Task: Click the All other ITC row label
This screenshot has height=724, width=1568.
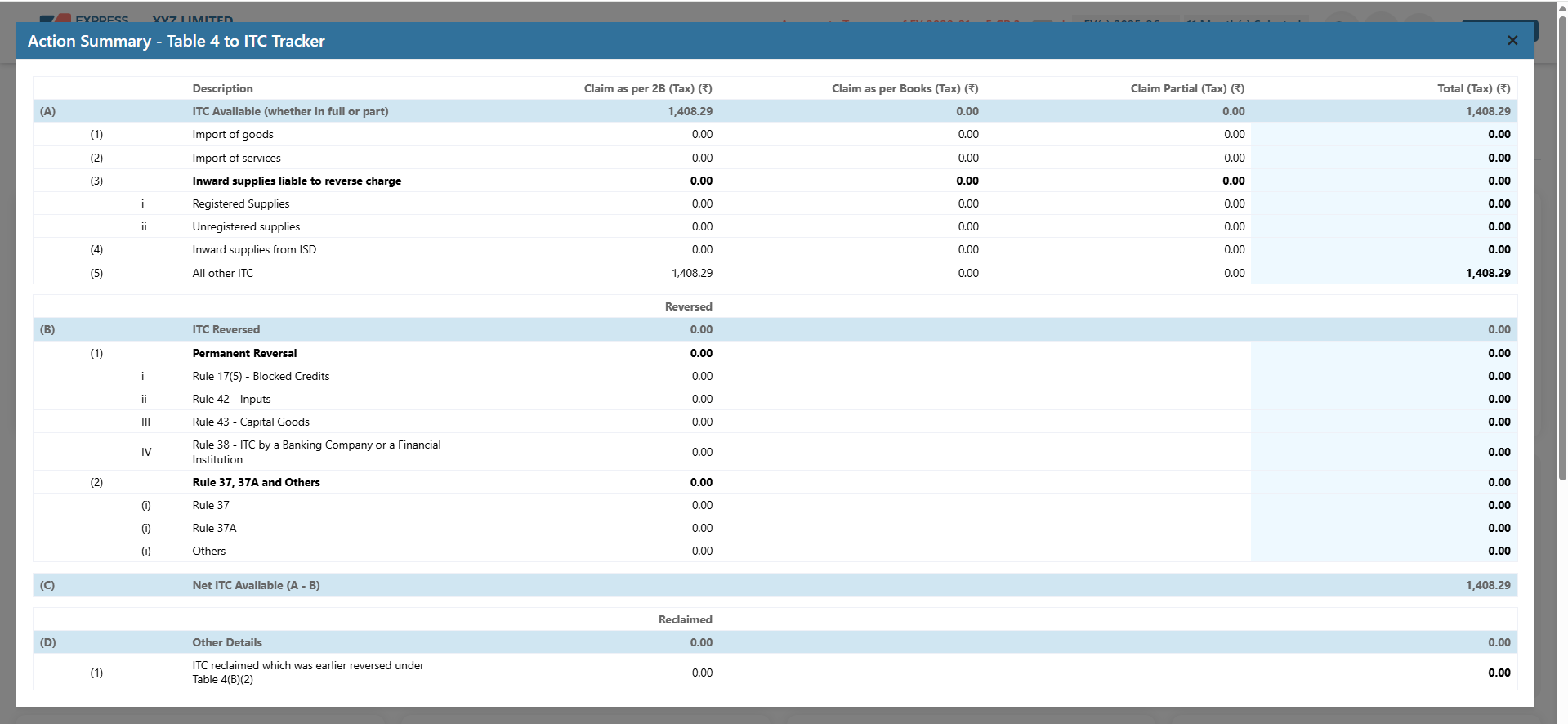Action: 223,273
